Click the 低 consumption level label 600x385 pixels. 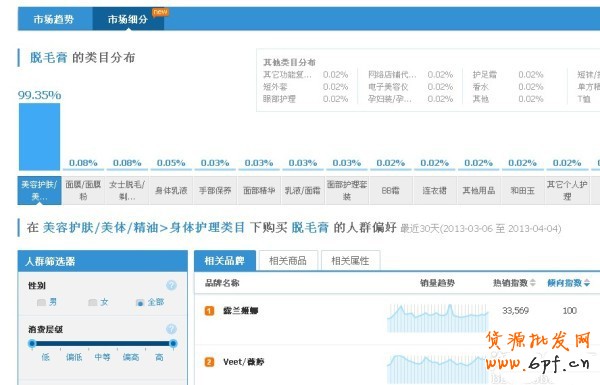point(46,357)
